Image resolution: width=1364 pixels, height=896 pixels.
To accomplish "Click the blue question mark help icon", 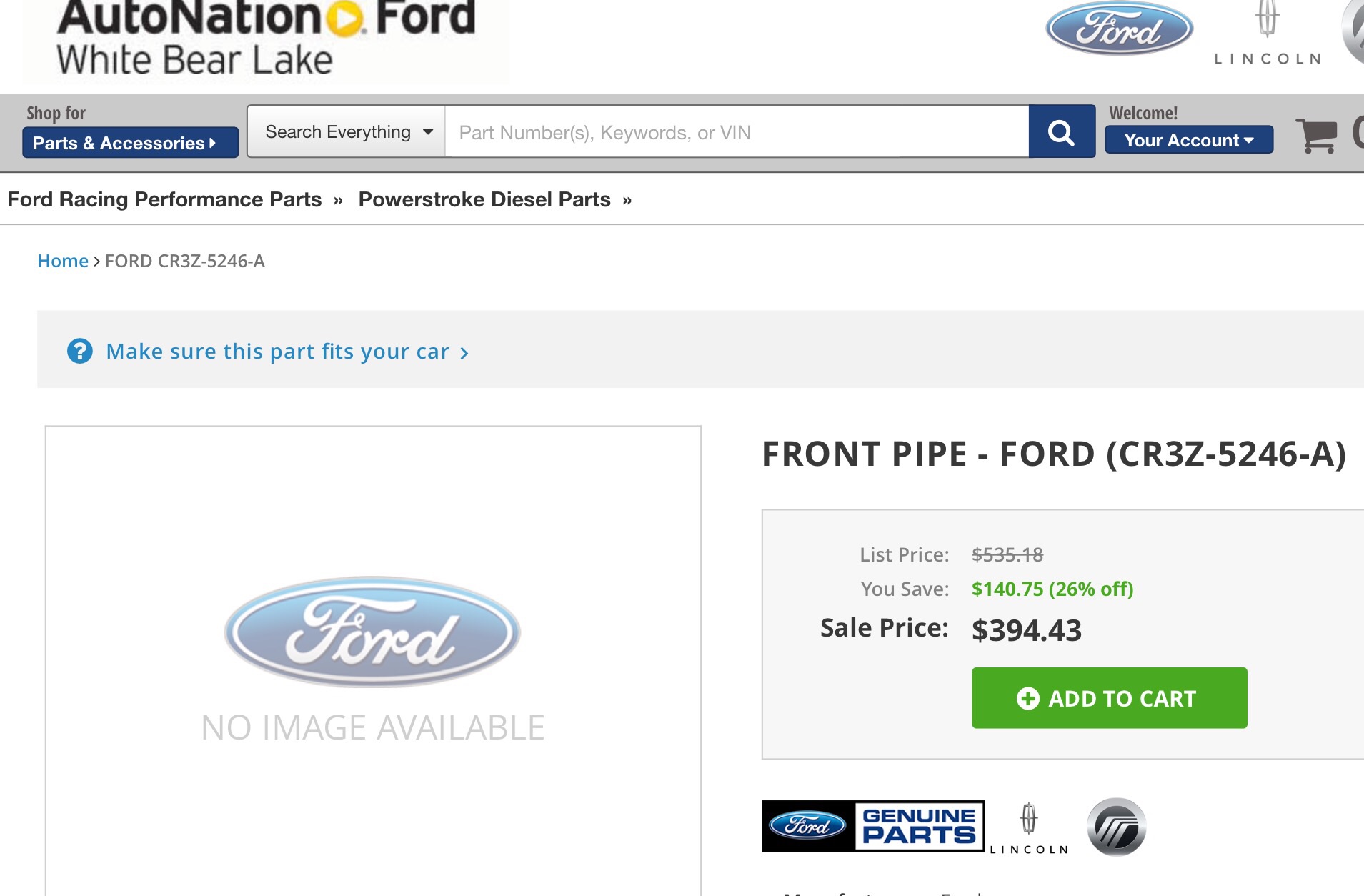I will (80, 351).
